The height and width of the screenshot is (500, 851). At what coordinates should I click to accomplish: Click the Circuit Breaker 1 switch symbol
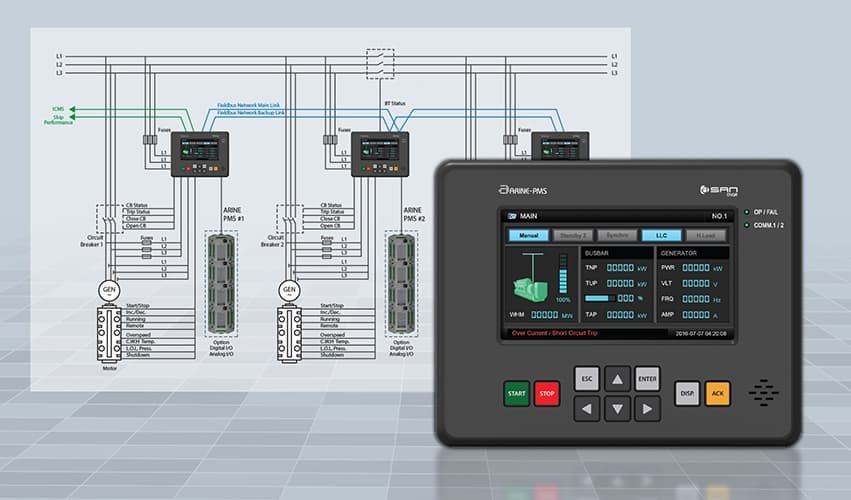point(109,219)
